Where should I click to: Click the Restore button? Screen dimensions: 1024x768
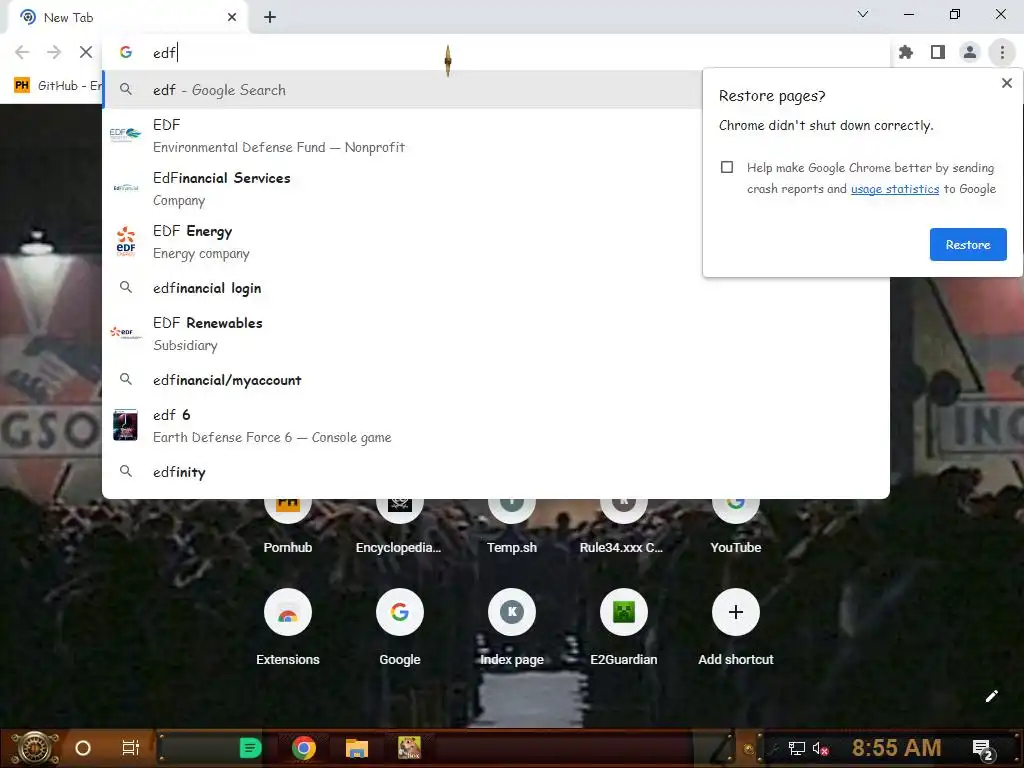click(968, 244)
